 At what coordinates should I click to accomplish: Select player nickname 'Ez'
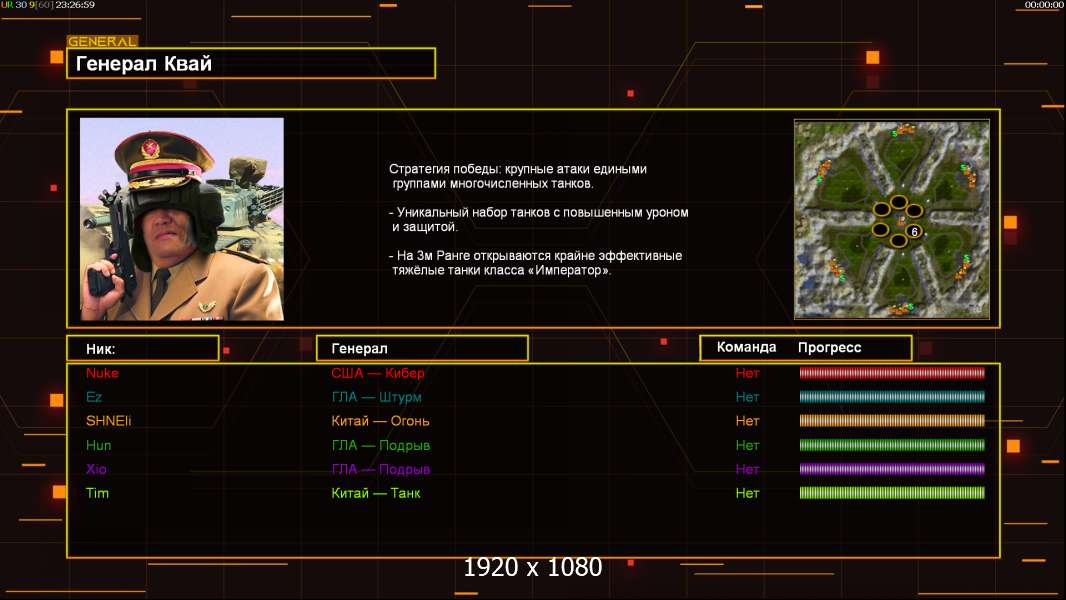pos(94,397)
